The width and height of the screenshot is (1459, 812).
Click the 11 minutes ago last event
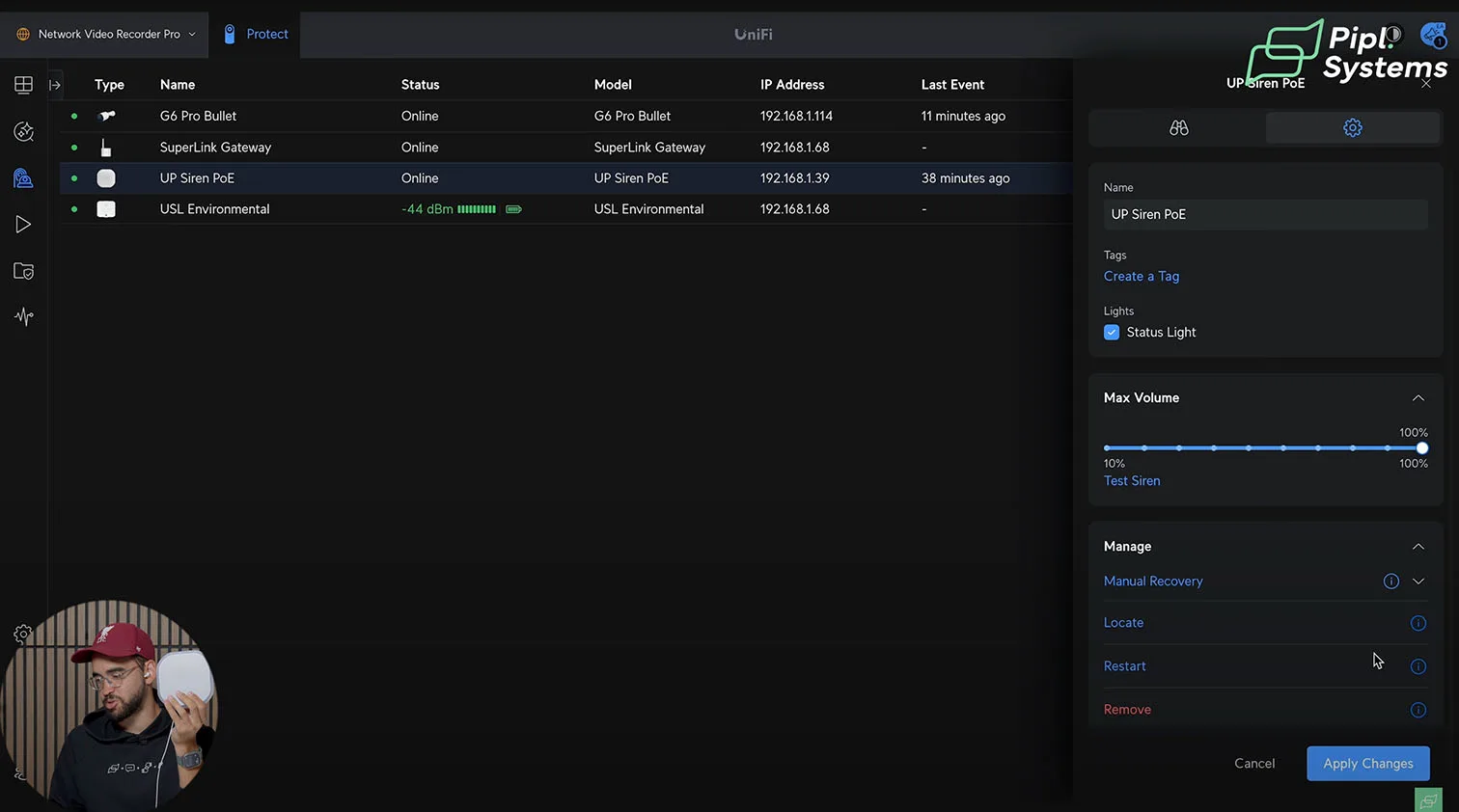[x=963, y=116]
